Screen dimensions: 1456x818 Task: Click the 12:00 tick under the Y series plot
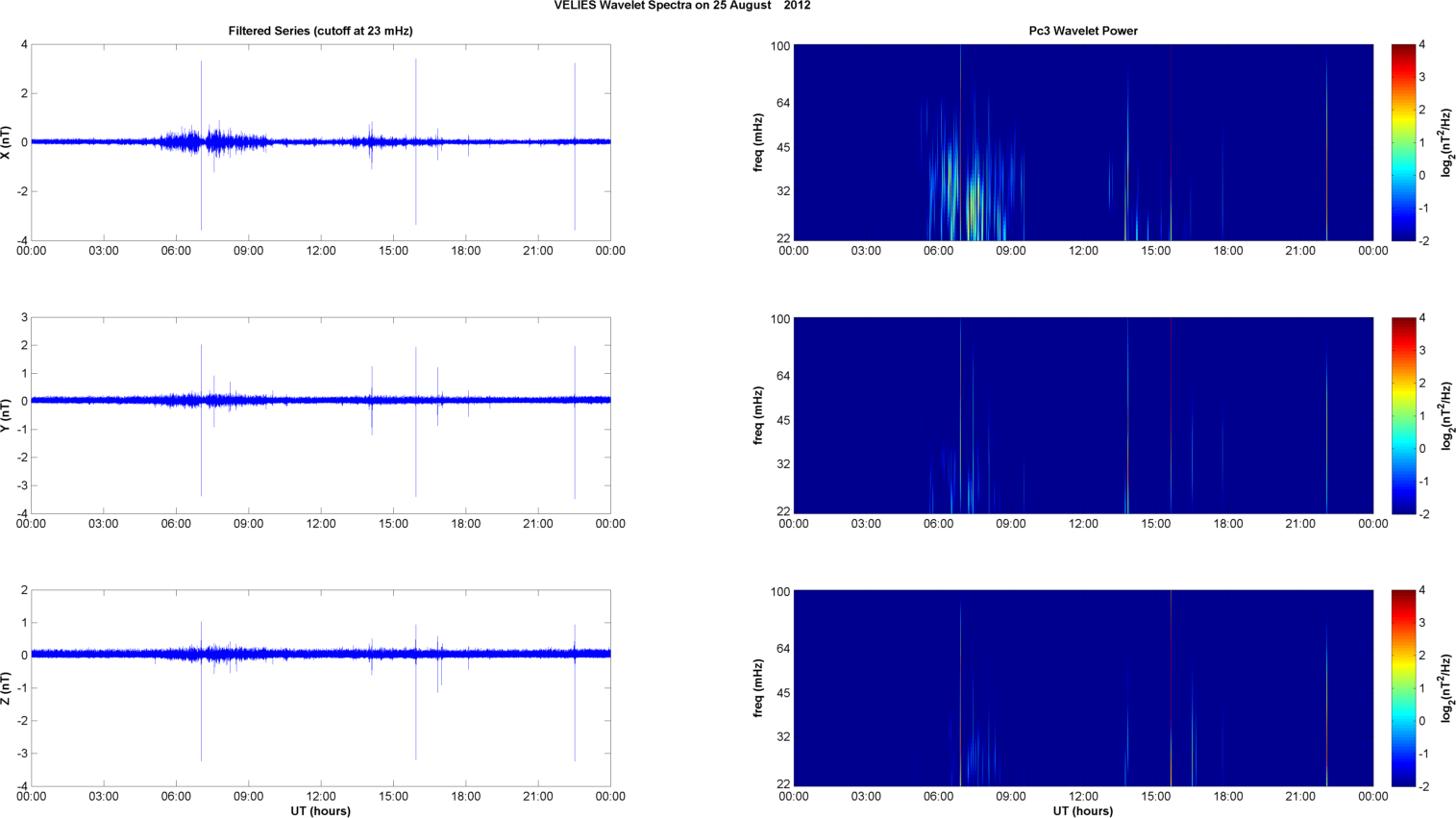coord(321,524)
